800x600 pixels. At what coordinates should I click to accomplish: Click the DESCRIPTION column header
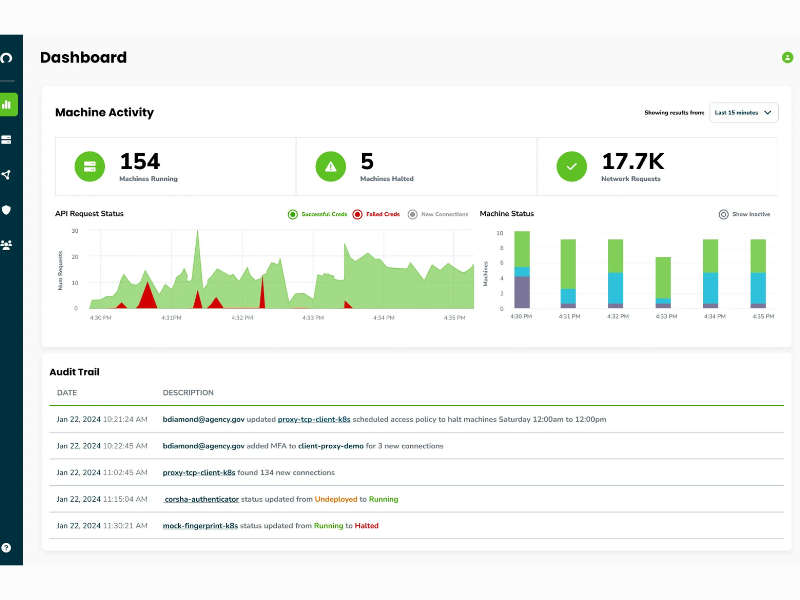coord(188,392)
